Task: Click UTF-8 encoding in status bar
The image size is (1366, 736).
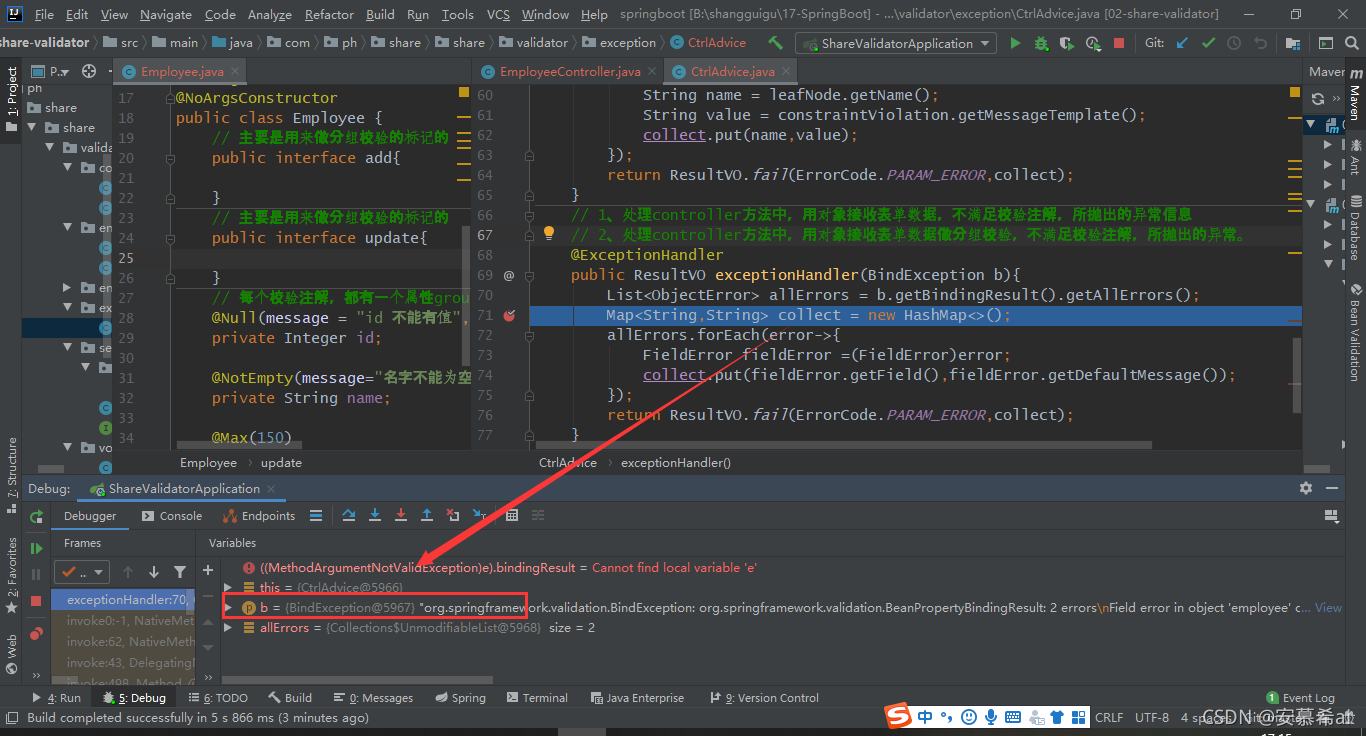Action: (x=1151, y=717)
